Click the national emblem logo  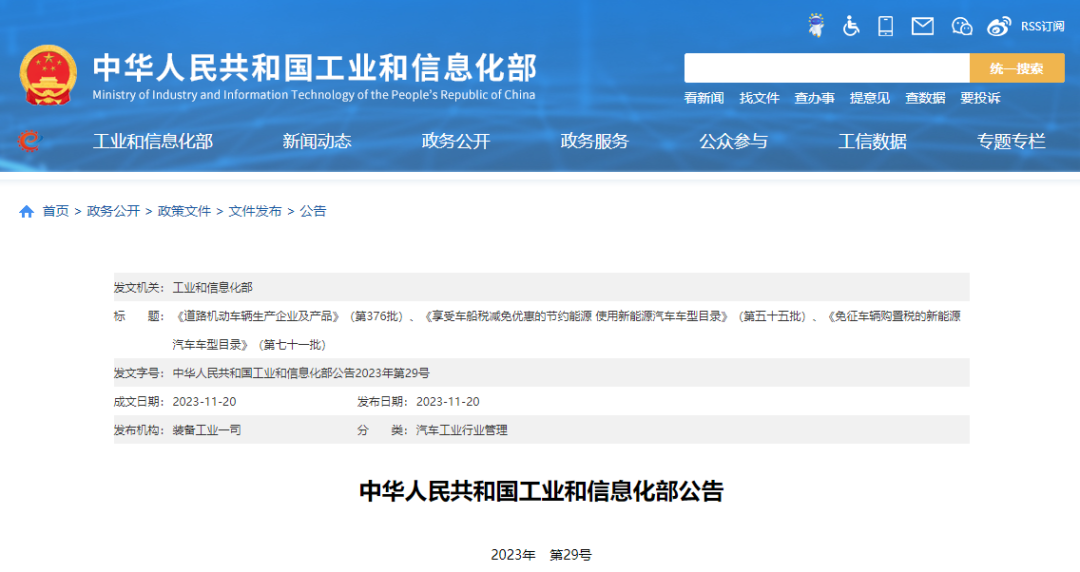[x=48, y=75]
